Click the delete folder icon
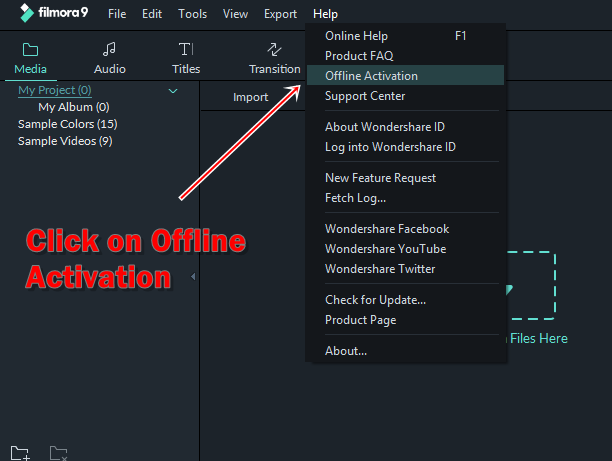Viewport: 612px width, 461px height. [x=59, y=453]
